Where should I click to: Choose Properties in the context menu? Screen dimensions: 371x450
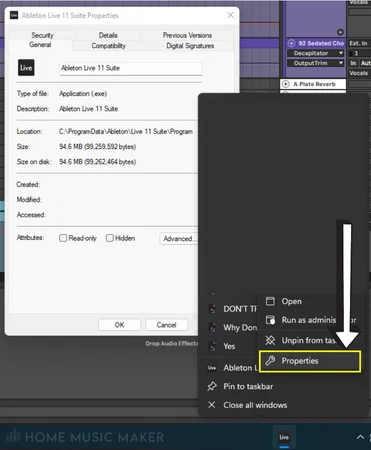click(310, 361)
